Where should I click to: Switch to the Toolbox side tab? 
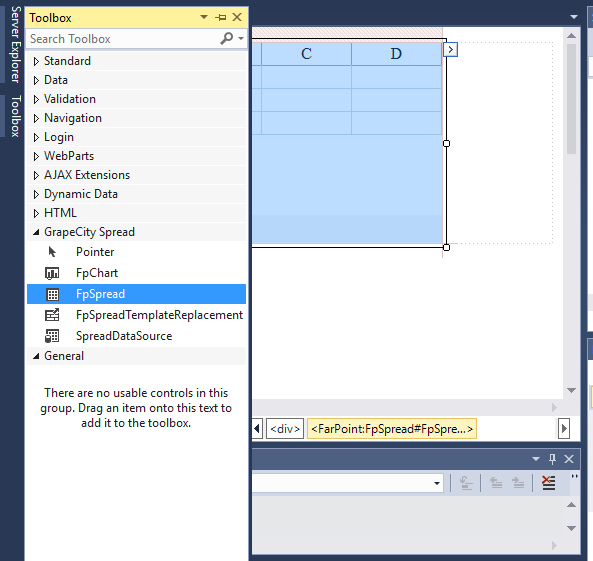[x=15, y=116]
